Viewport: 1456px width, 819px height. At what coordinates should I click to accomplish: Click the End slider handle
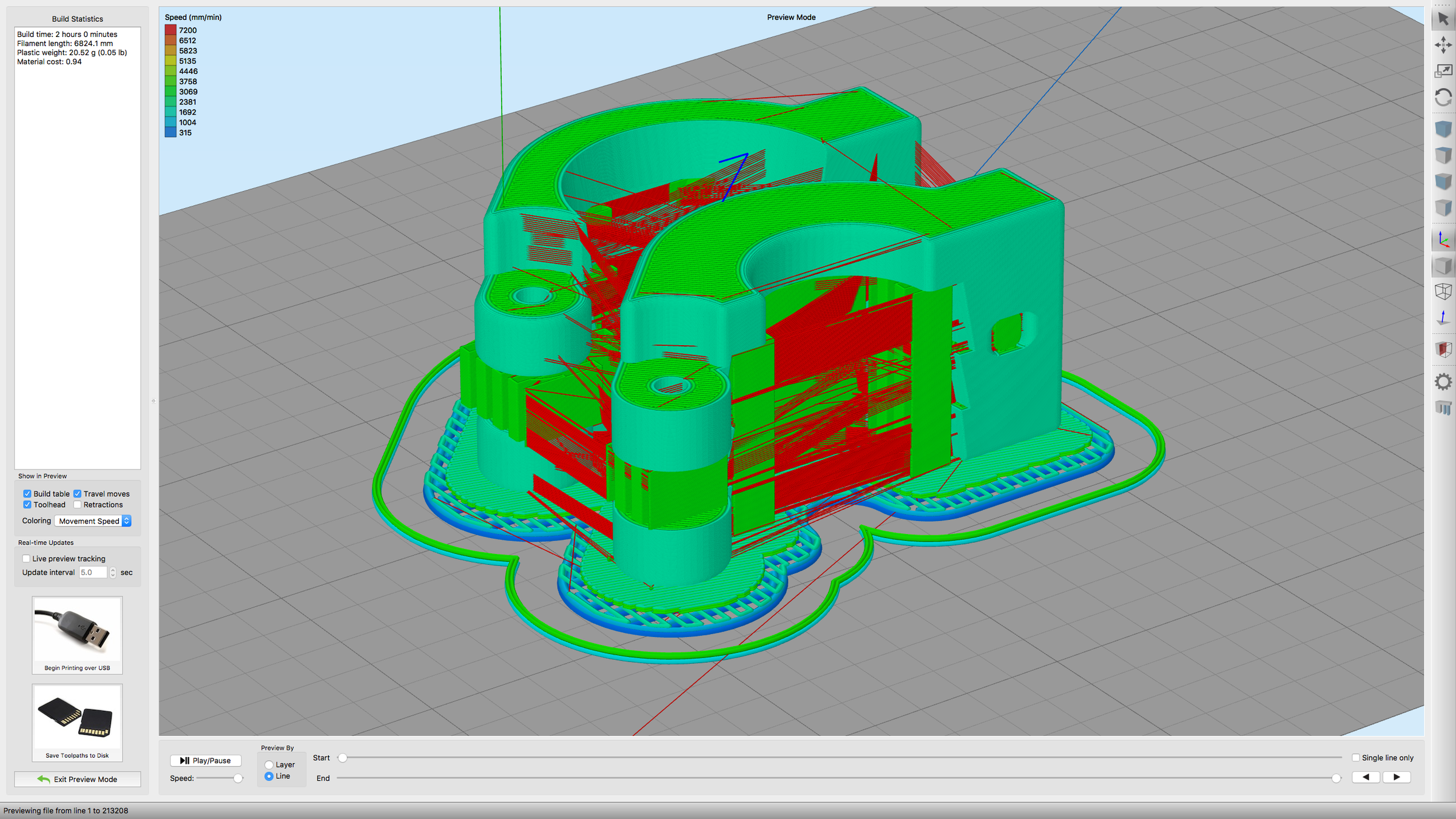coord(1336,778)
